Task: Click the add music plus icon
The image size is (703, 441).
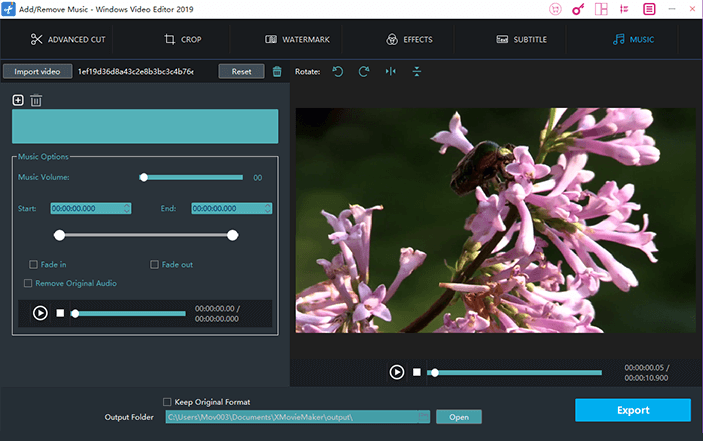Action: (18, 100)
